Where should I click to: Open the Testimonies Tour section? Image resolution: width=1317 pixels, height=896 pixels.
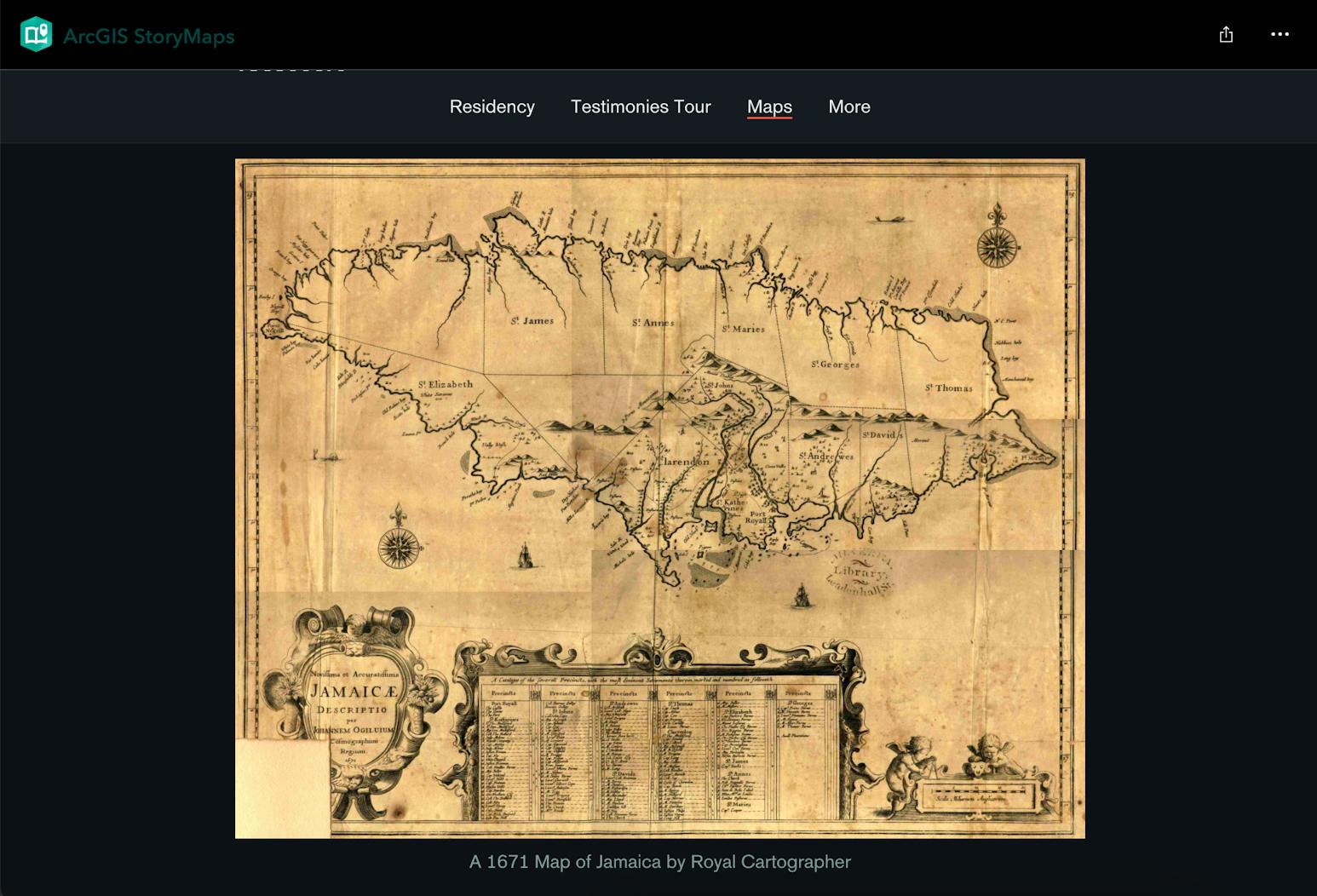click(x=641, y=106)
